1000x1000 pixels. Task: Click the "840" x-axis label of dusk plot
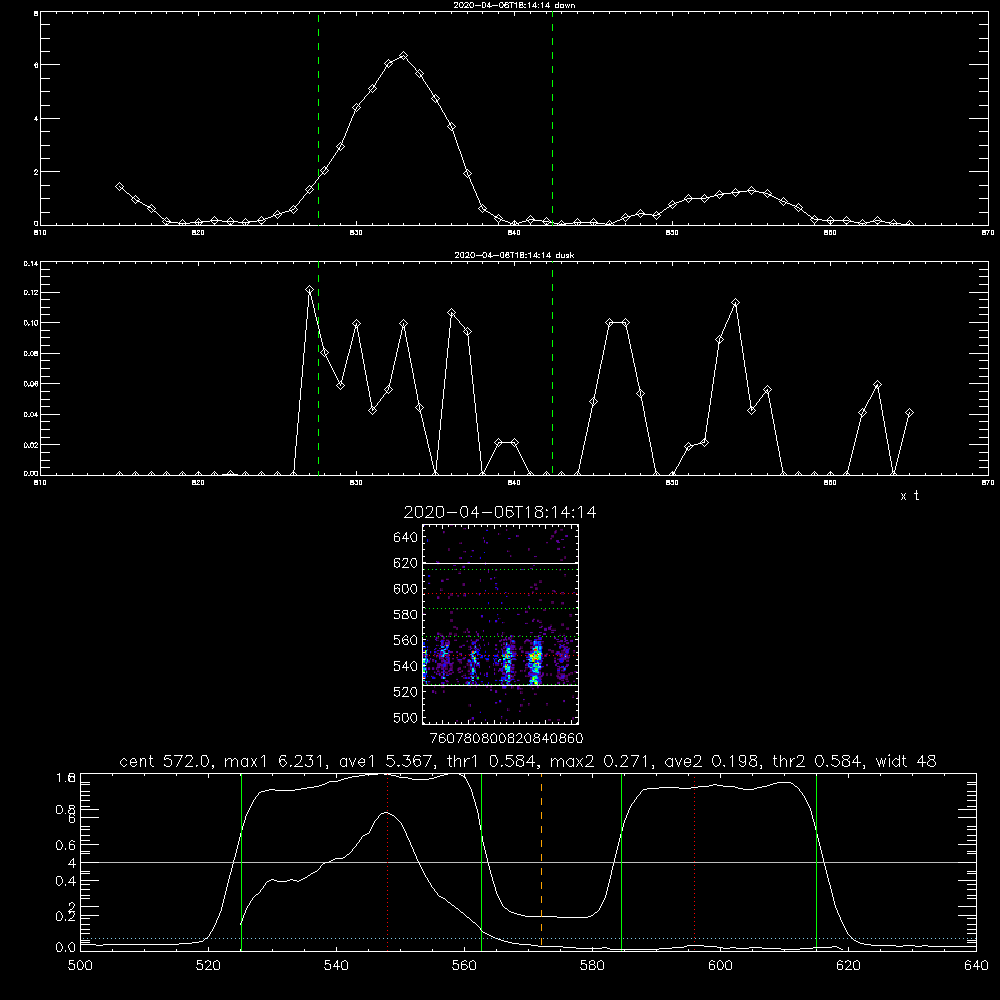pyautogui.click(x=514, y=483)
